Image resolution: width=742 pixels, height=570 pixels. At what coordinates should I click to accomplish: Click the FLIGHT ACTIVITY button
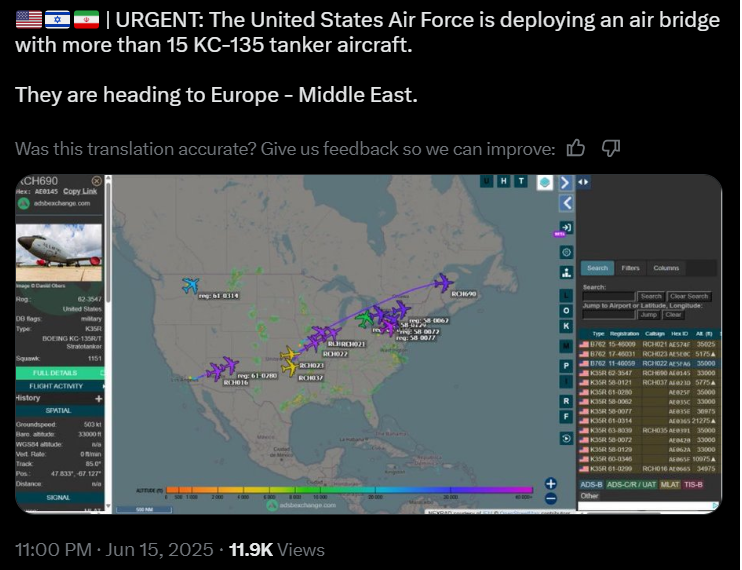point(60,386)
